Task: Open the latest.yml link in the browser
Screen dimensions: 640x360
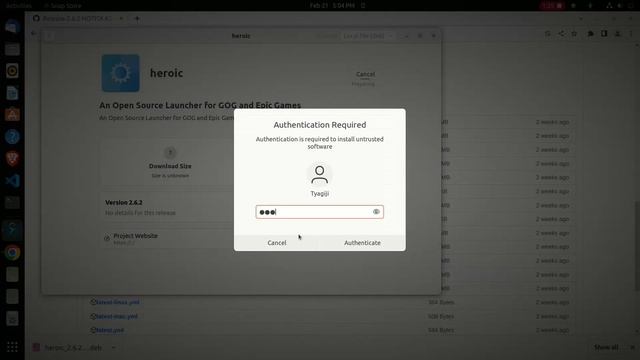Action: pyautogui.click(x=110, y=330)
